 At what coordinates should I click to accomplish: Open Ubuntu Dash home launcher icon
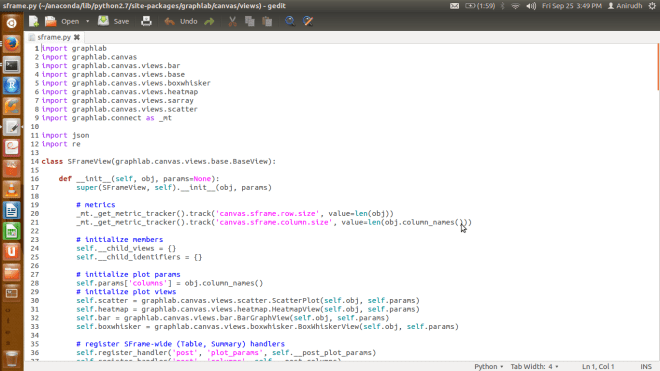[x=11, y=23]
